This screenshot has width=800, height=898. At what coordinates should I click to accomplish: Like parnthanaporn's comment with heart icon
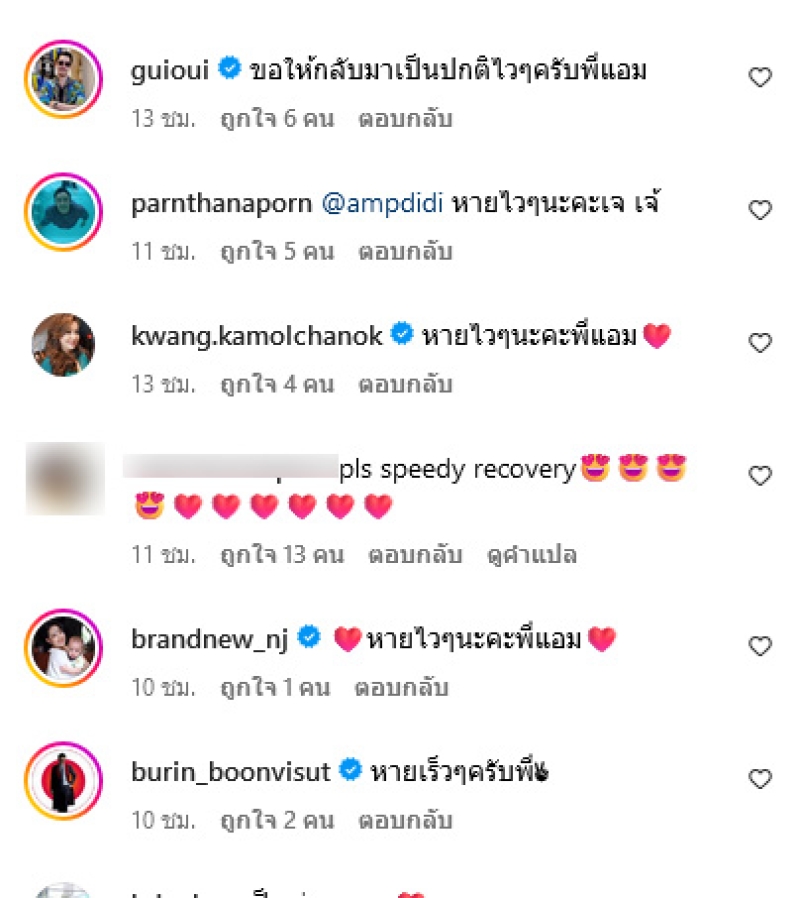760,210
